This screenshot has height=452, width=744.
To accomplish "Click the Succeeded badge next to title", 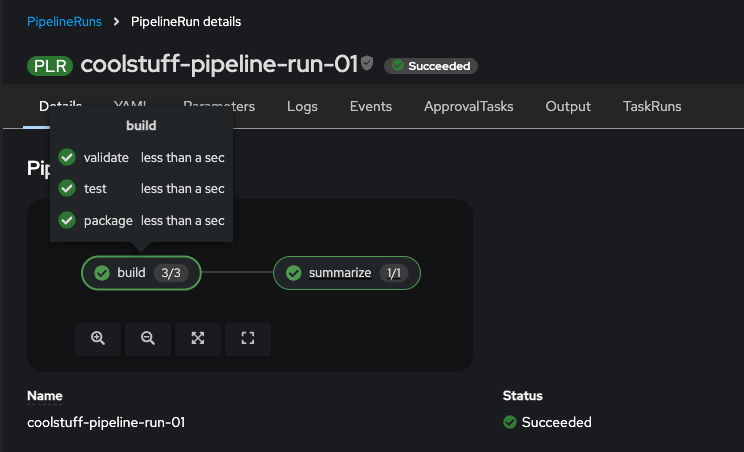I will click(432, 66).
